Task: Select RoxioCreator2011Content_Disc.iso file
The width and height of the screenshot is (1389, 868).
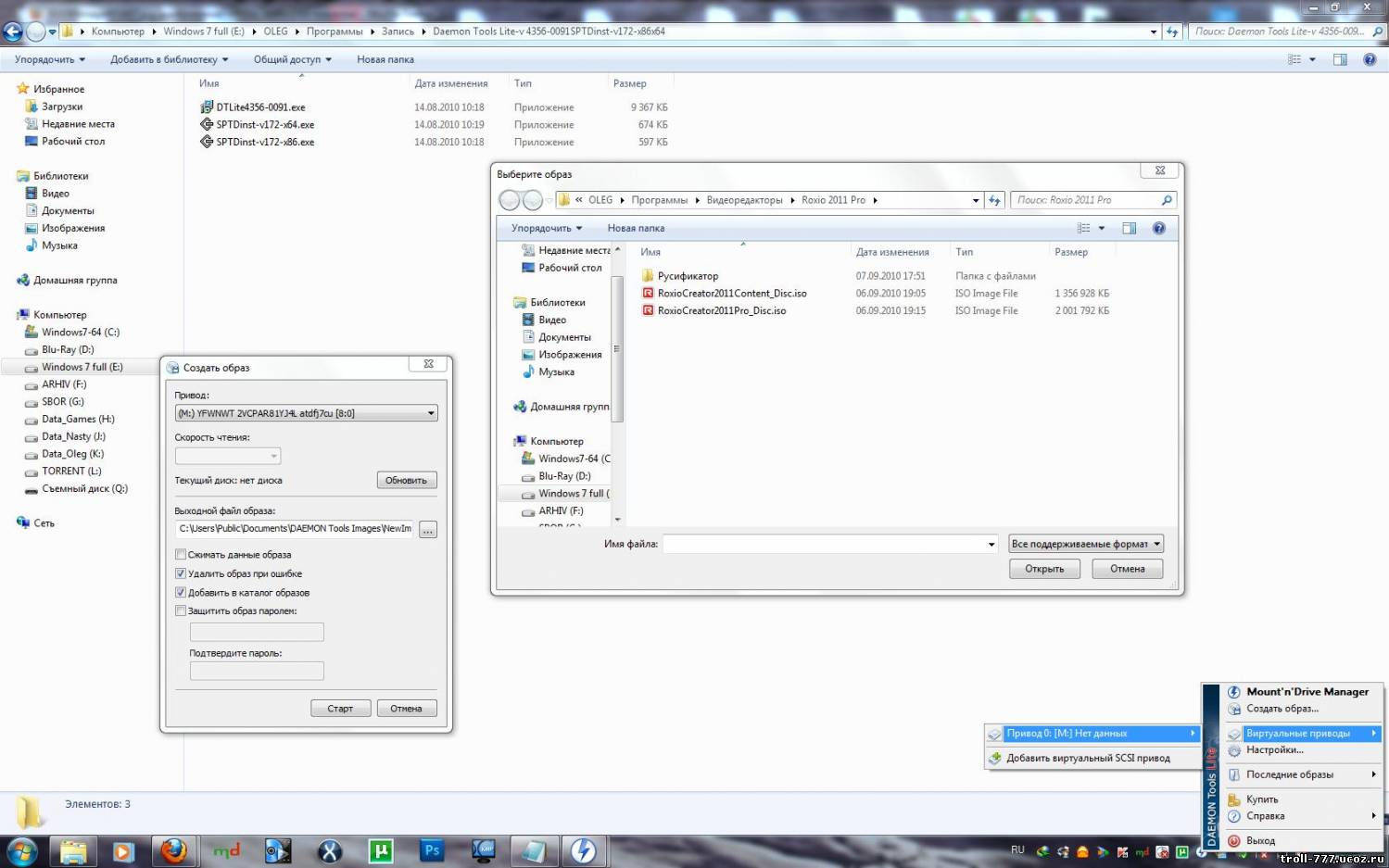Action: click(x=732, y=294)
